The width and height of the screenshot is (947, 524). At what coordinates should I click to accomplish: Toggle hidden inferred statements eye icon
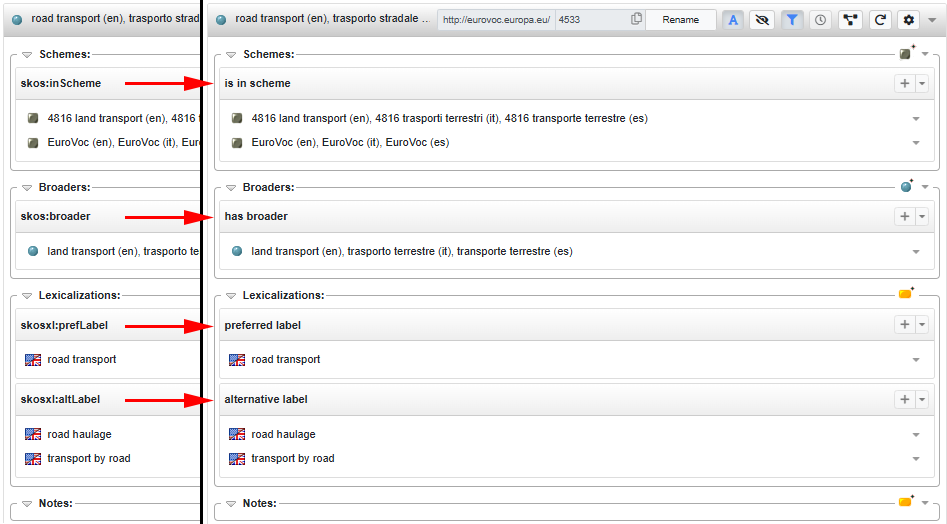(762, 20)
